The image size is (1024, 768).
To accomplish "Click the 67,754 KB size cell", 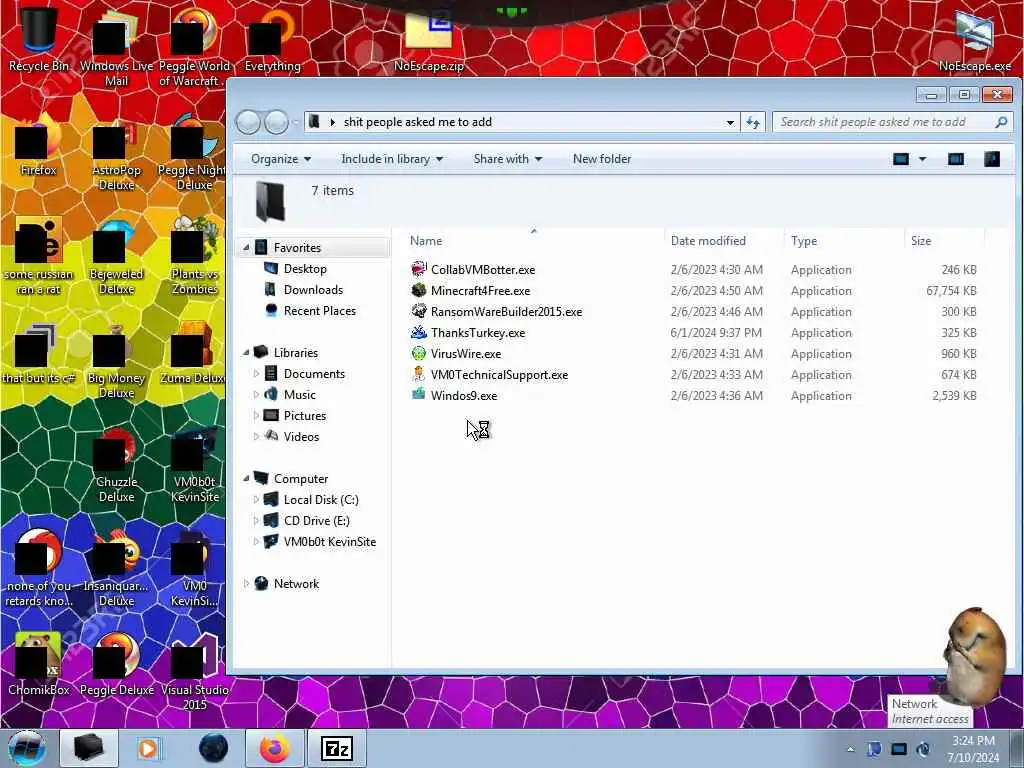I will pyautogui.click(x=951, y=291).
